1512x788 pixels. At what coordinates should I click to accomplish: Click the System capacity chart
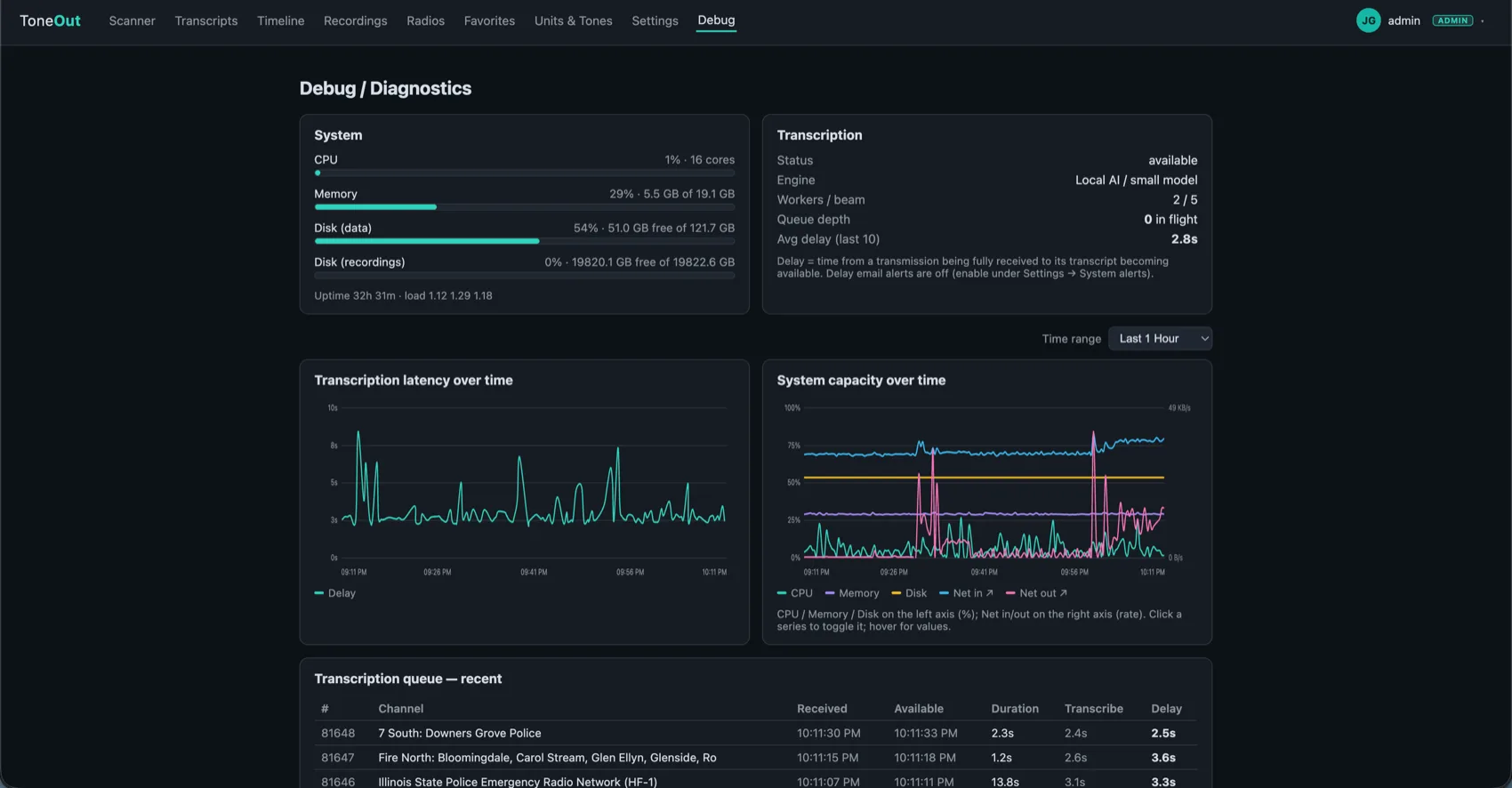tap(987, 489)
